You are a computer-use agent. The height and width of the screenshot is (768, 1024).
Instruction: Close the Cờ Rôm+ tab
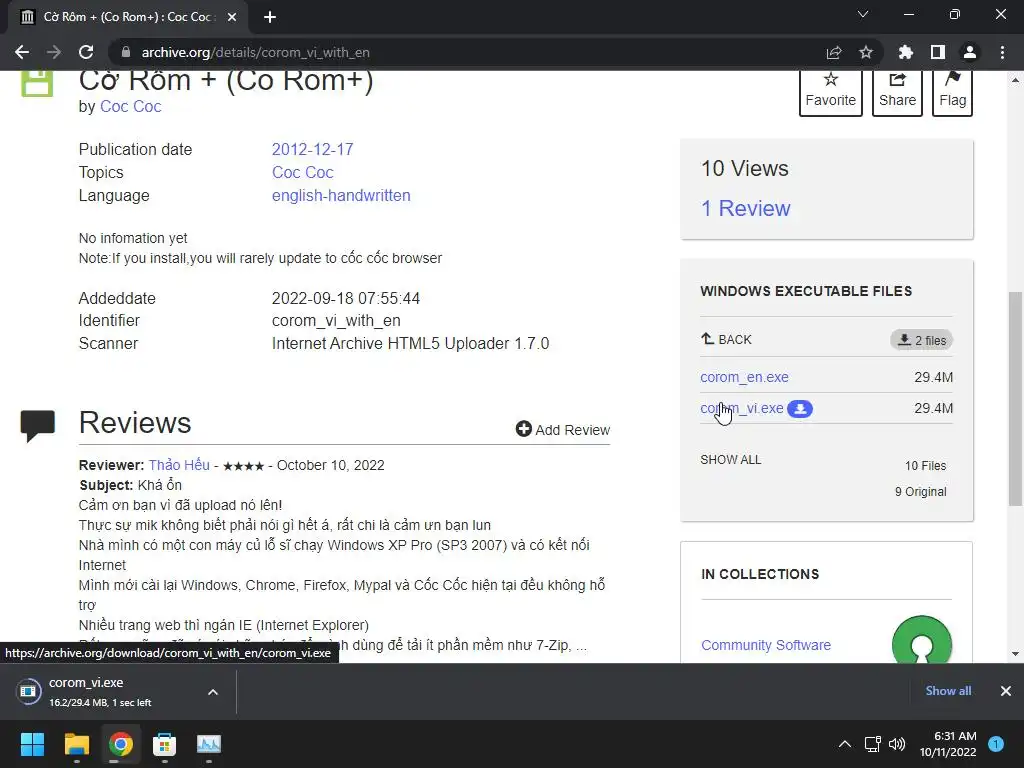pyautogui.click(x=232, y=17)
